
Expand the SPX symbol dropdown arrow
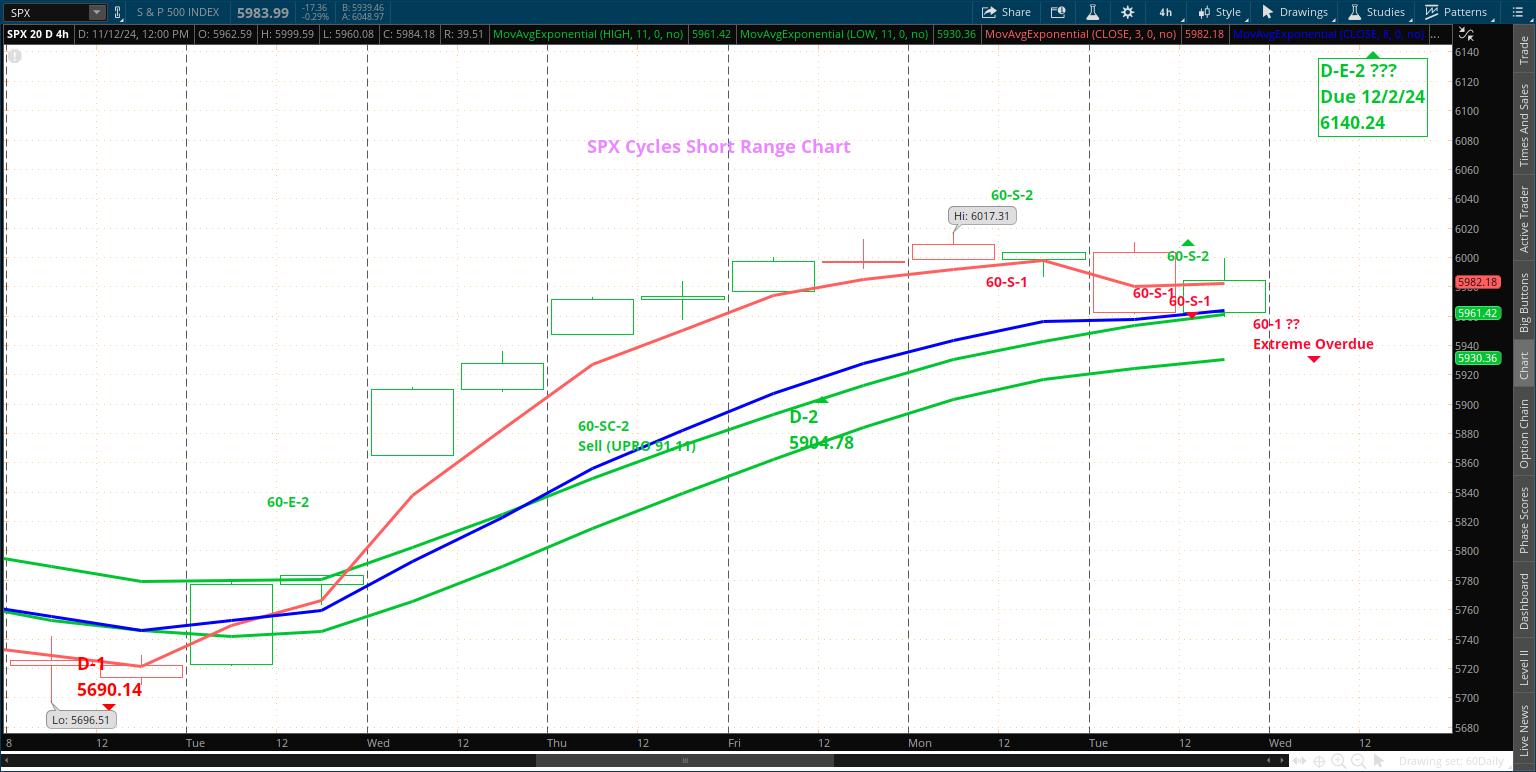96,13
